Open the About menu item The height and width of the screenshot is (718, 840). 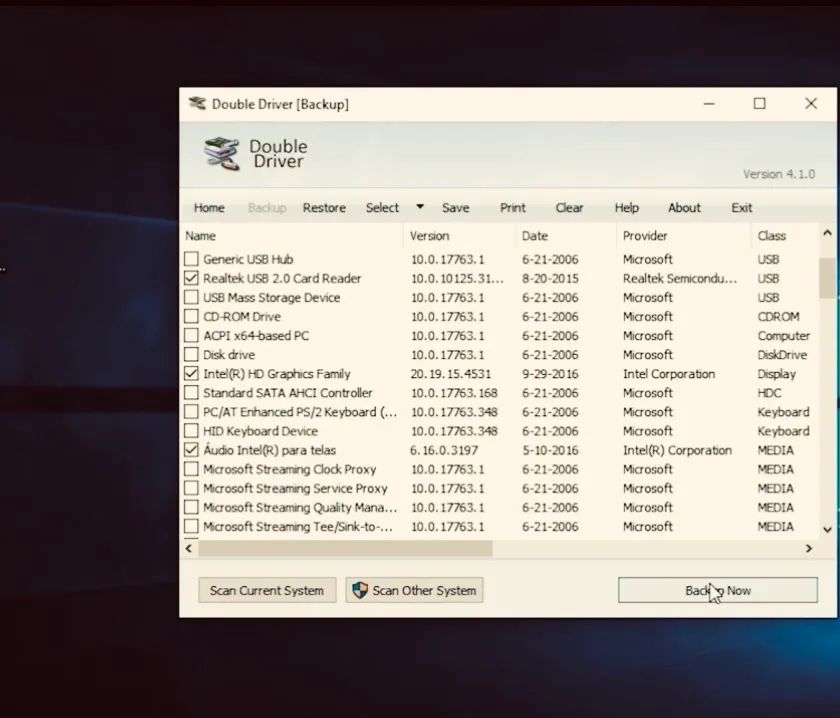(684, 208)
